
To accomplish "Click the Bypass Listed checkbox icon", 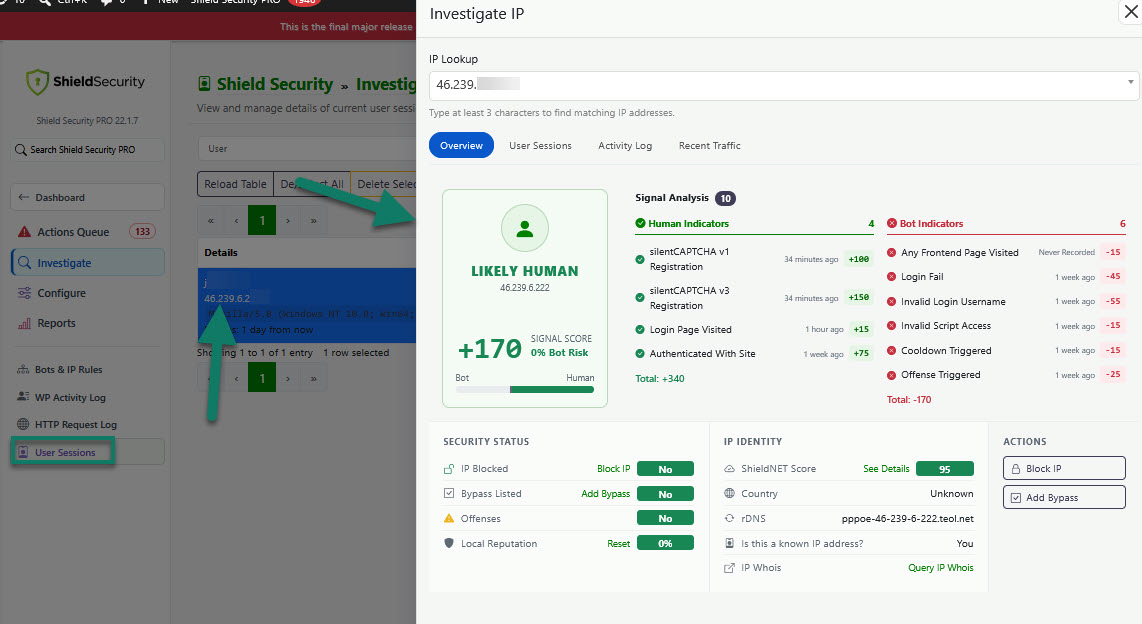I will [x=449, y=494].
